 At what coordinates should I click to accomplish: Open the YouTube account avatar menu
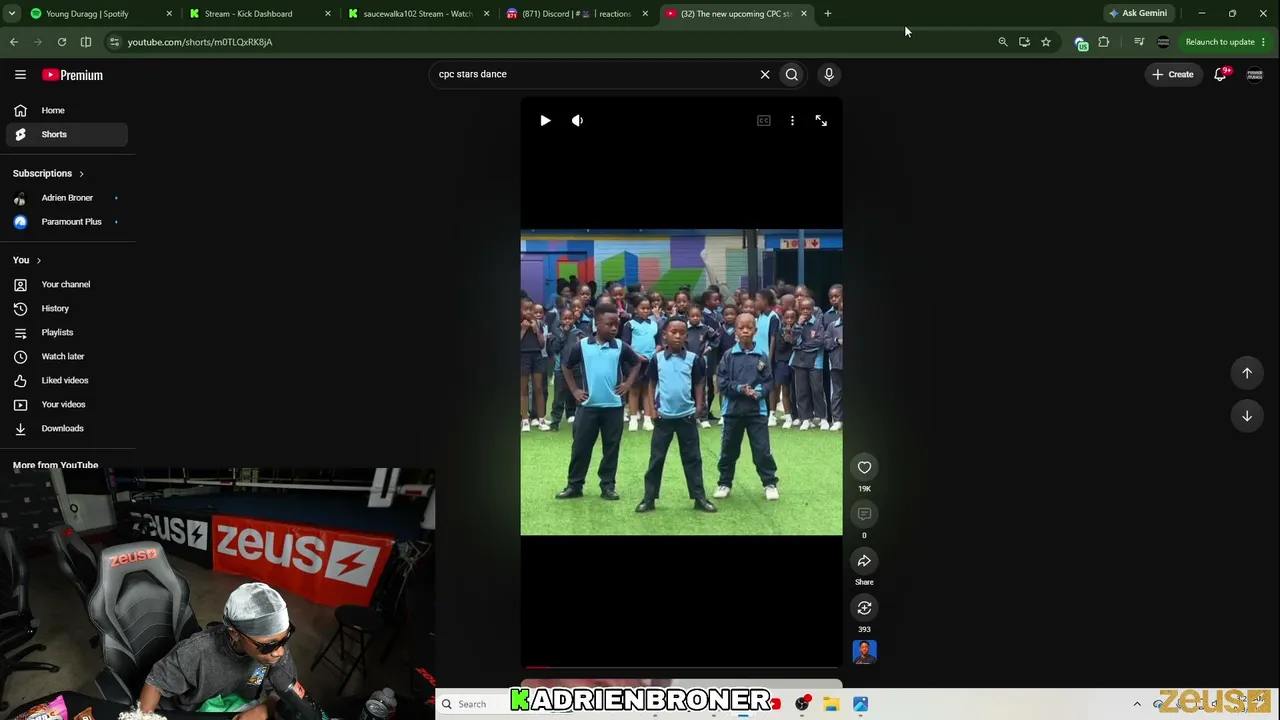[x=1255, y=74]
